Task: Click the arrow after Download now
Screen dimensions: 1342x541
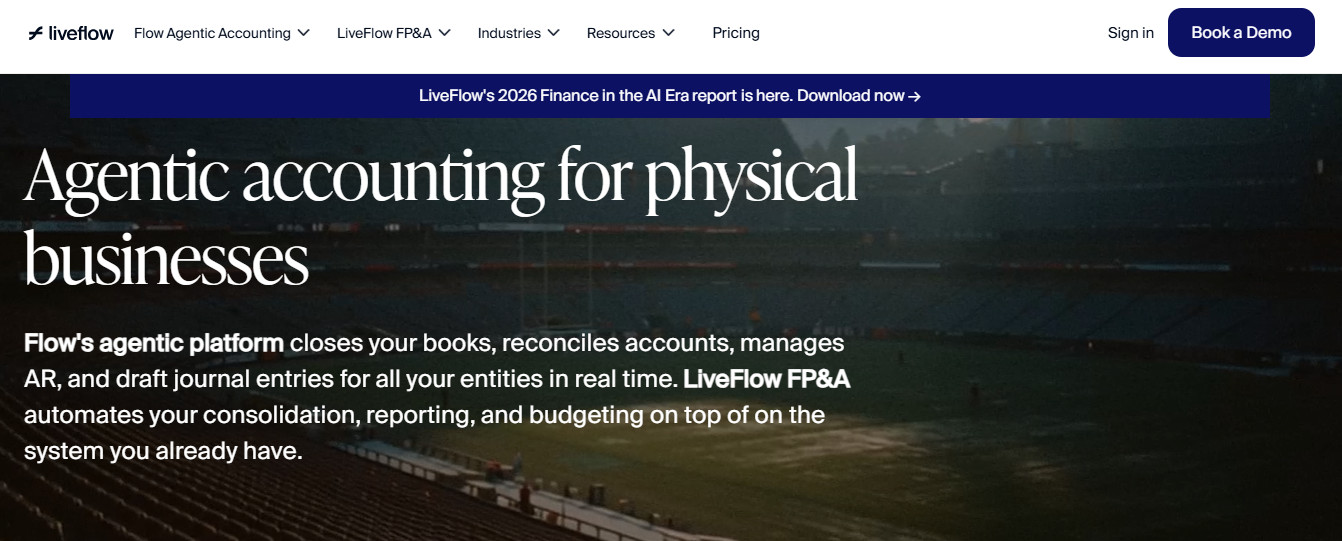Action: (x=914, y=96)
